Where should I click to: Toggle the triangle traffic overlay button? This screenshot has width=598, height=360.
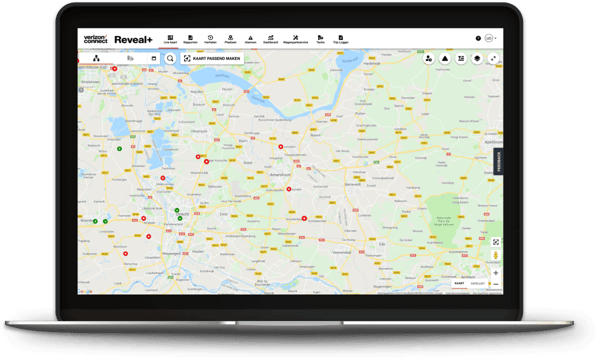[445, 58]
